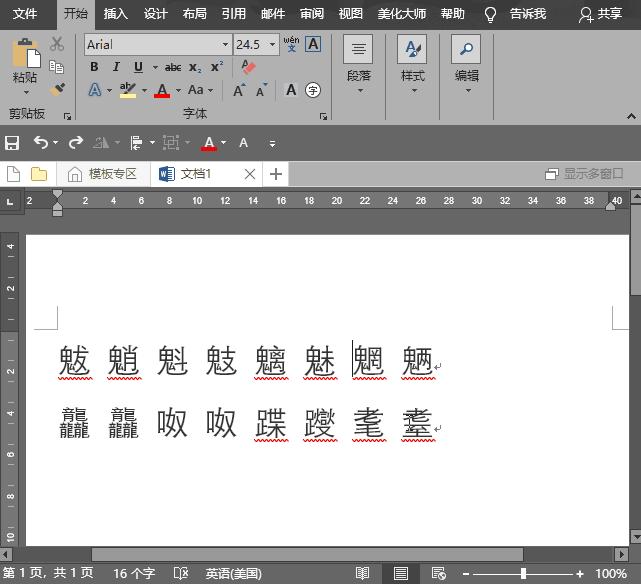The image size is (641, 584).
Task: Open the 美化大师 tab
Action: (x=401, y=14)
